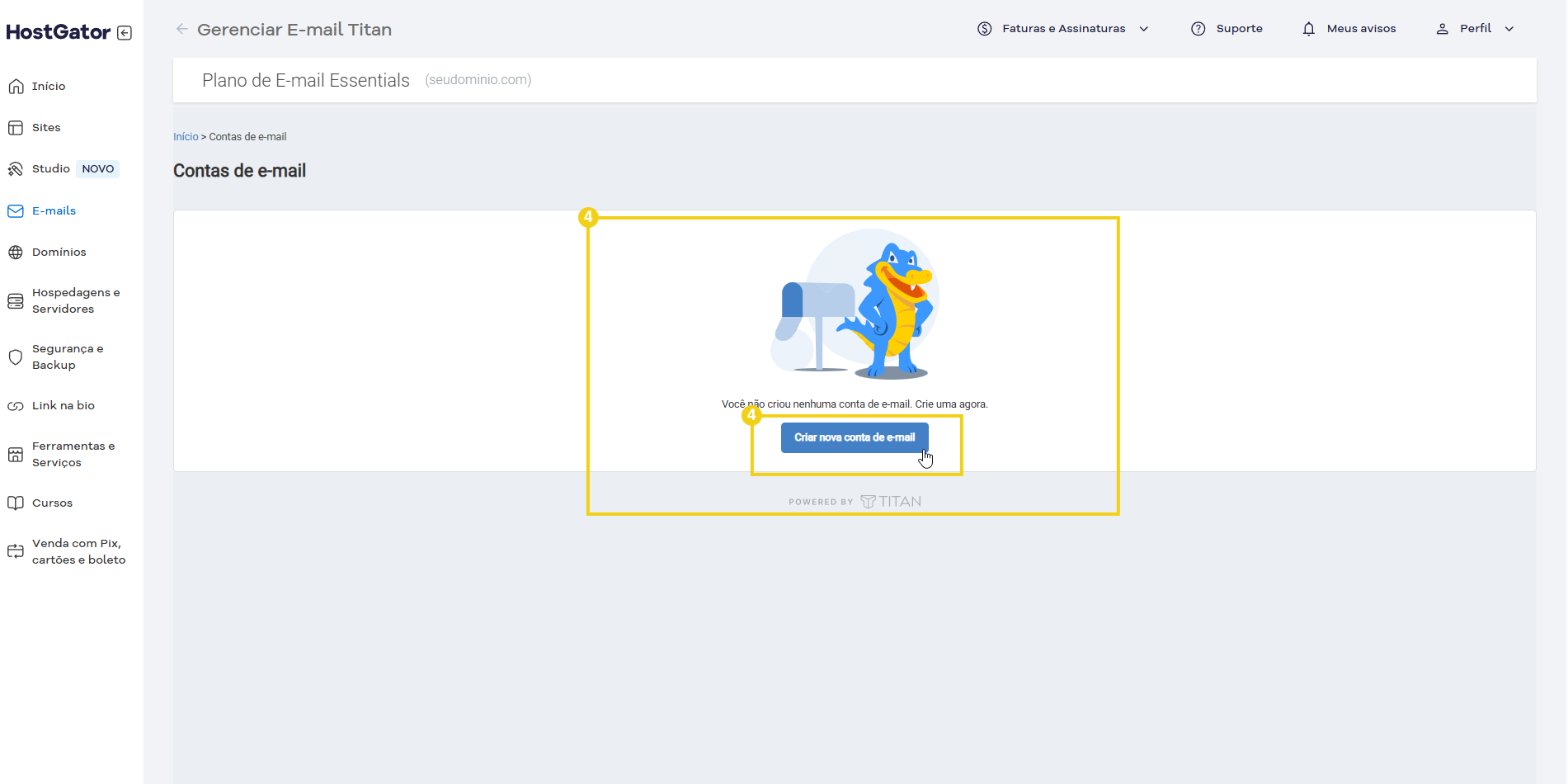Click the gator mailbox illustration
Image resolution: width=1568 pixels, height=784 pixels.
pos(855,305)
